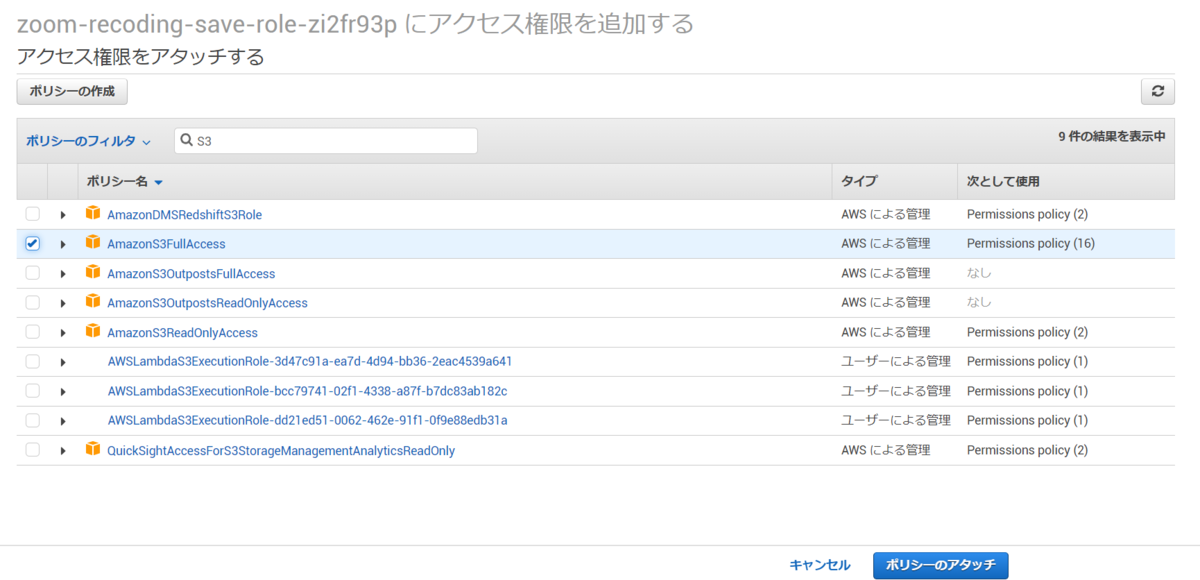
Task: Click the cube icon beside QuickSightAccessForS3StorageManagementAnalyticsReadOnly
Action: click(x=92, y=450)
